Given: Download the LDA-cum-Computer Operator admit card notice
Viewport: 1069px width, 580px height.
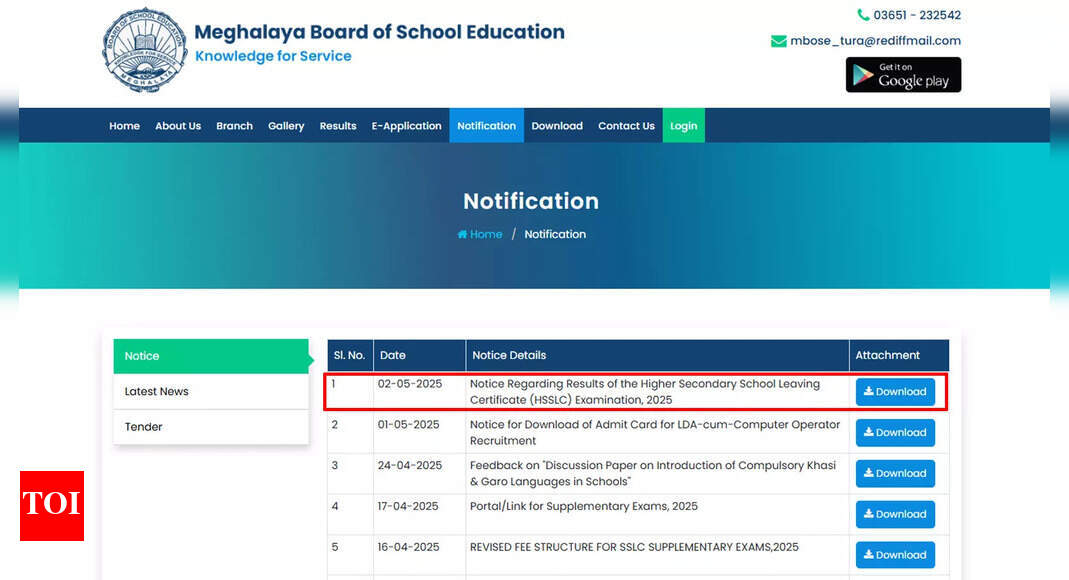Looking at the screenshot, I should point(895,433).
